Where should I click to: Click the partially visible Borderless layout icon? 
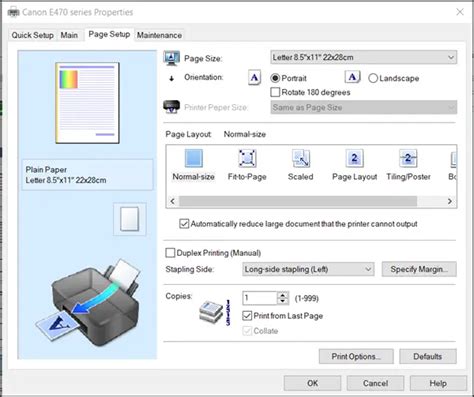tap(453, 159)
